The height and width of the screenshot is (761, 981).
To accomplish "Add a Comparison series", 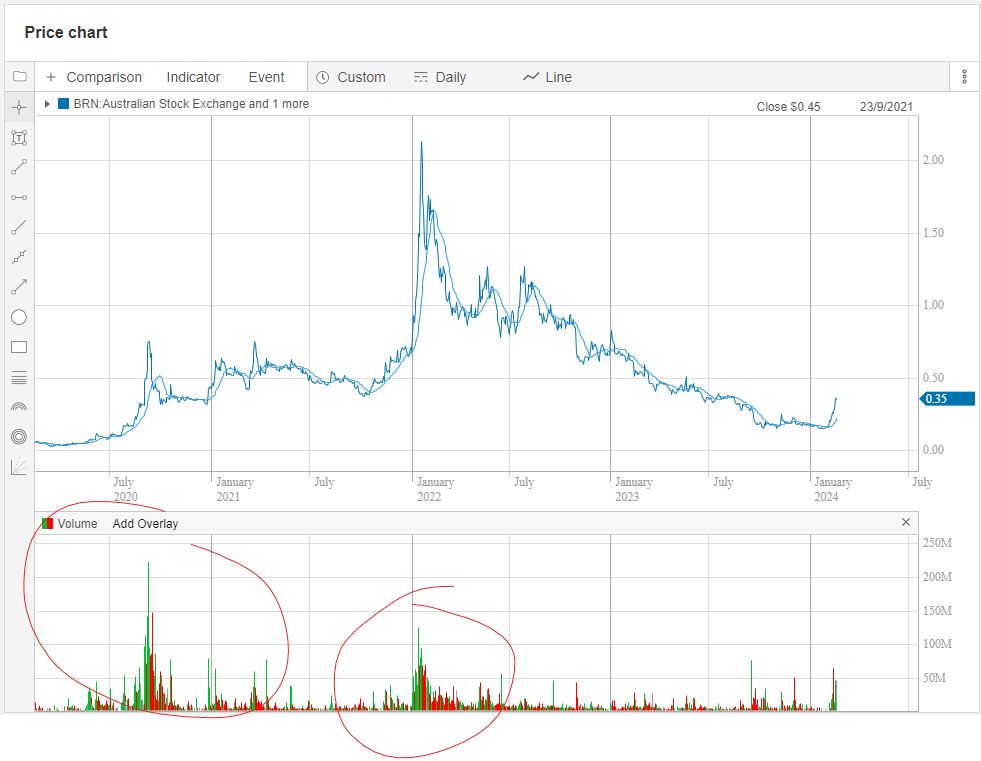I will (x=94, y=77).
